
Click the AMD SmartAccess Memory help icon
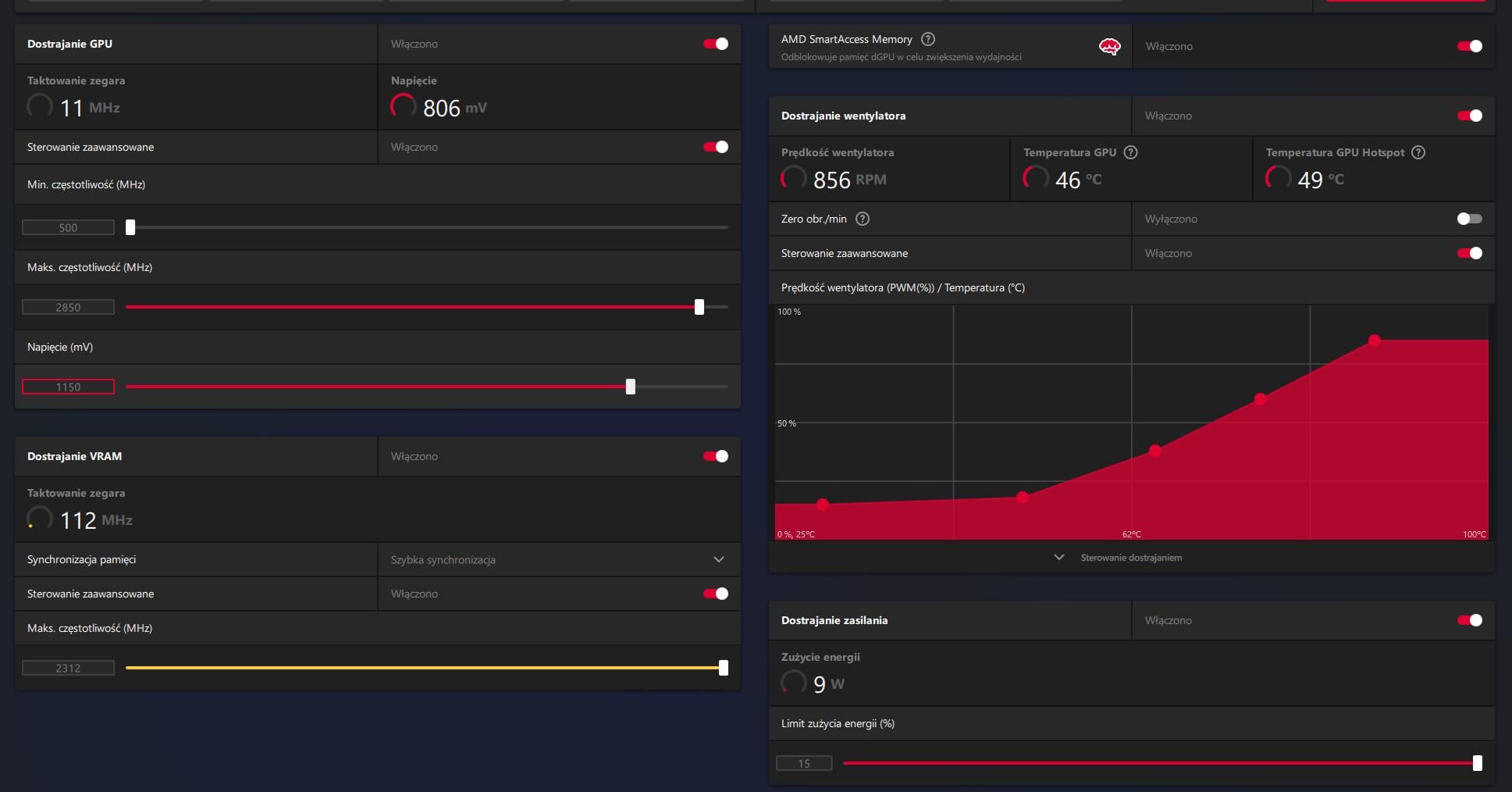click(928, 39)
